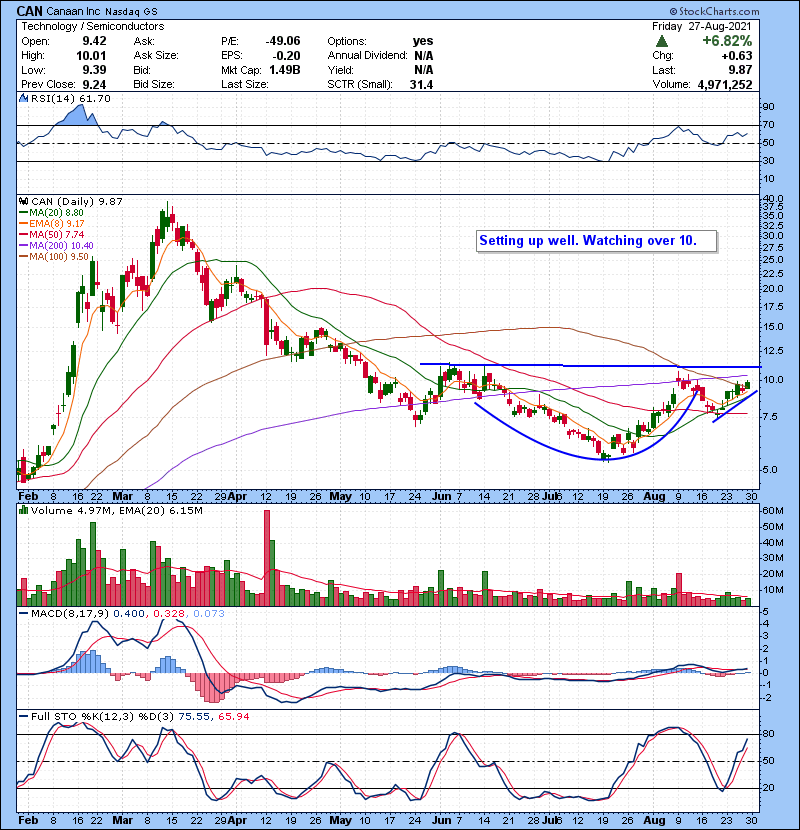Click the candlestick icon beside CAN (Daily)
This screenshot has height=830, width=800.
click(23, 201)
